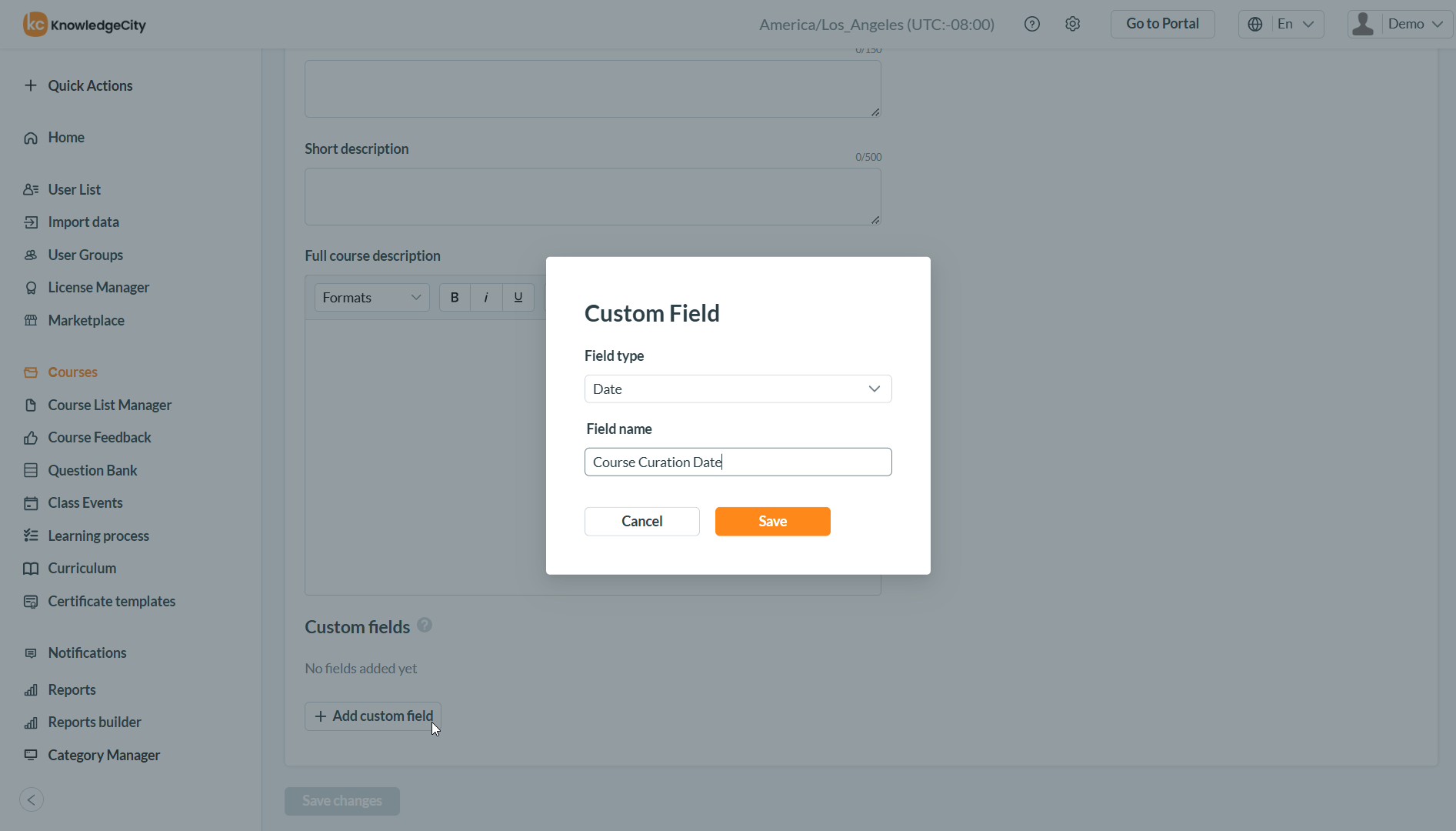Cancel the Custom Field dialog
This screenshot has width=1456, height=831.
tap(641, 521)
